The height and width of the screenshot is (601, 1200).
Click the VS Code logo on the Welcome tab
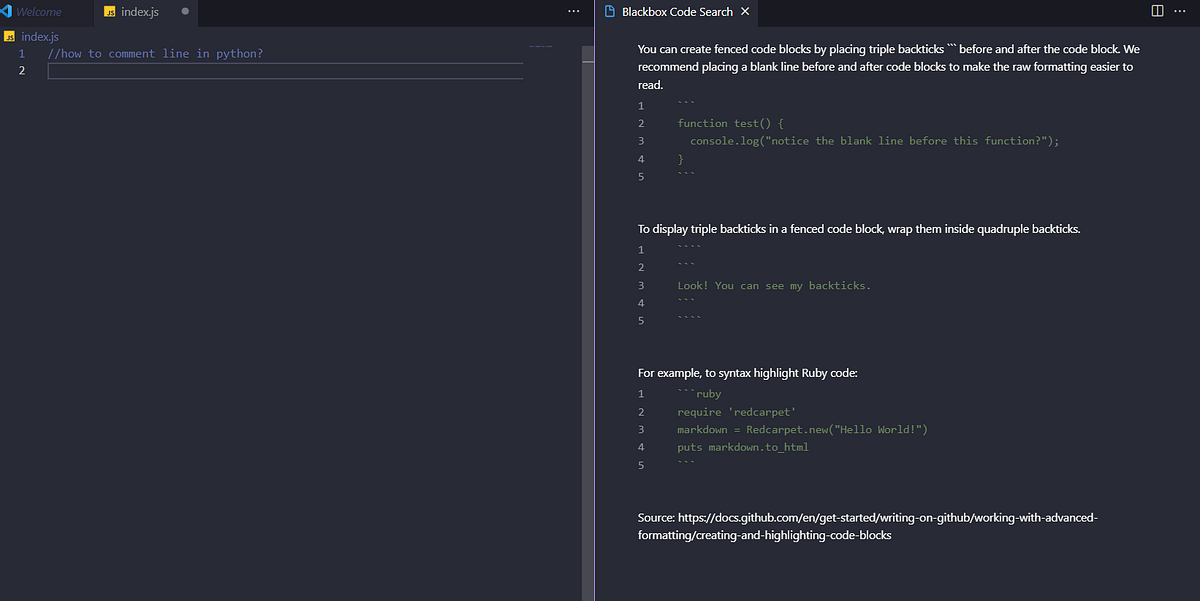coord(9,13)
